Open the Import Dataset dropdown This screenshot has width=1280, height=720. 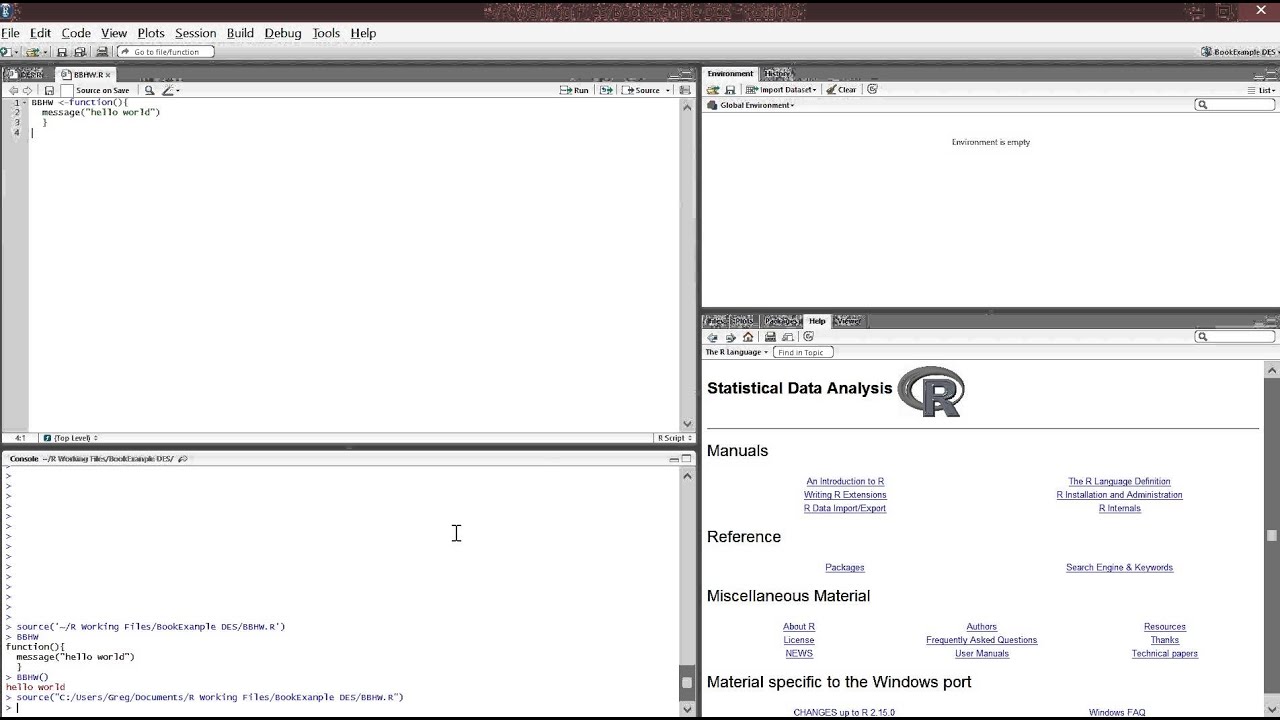(x=781, y=90)
